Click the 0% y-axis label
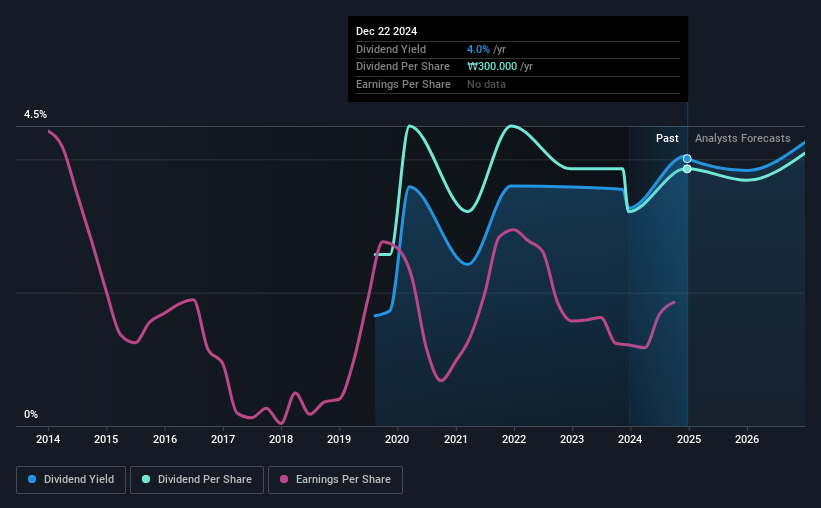The width and height of the screenshot is (821, 508). coord(31,414)
